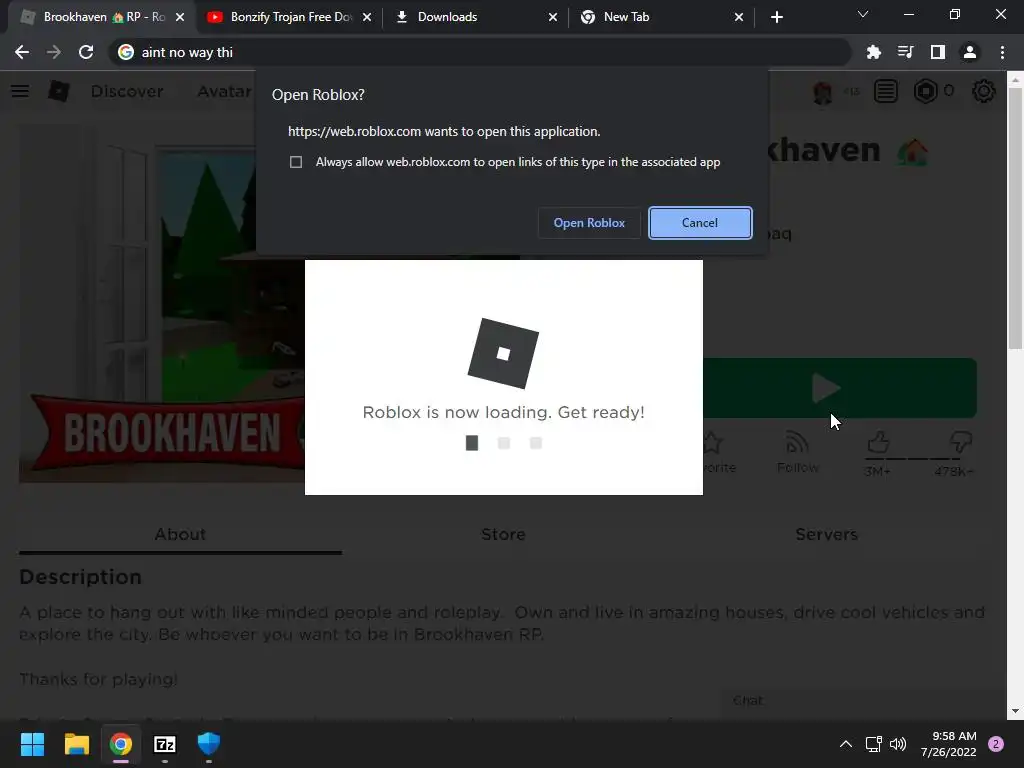The height and width of the screenshot is (768, 1024).
Task: Go back to previous page
Action: click(22, 52)
